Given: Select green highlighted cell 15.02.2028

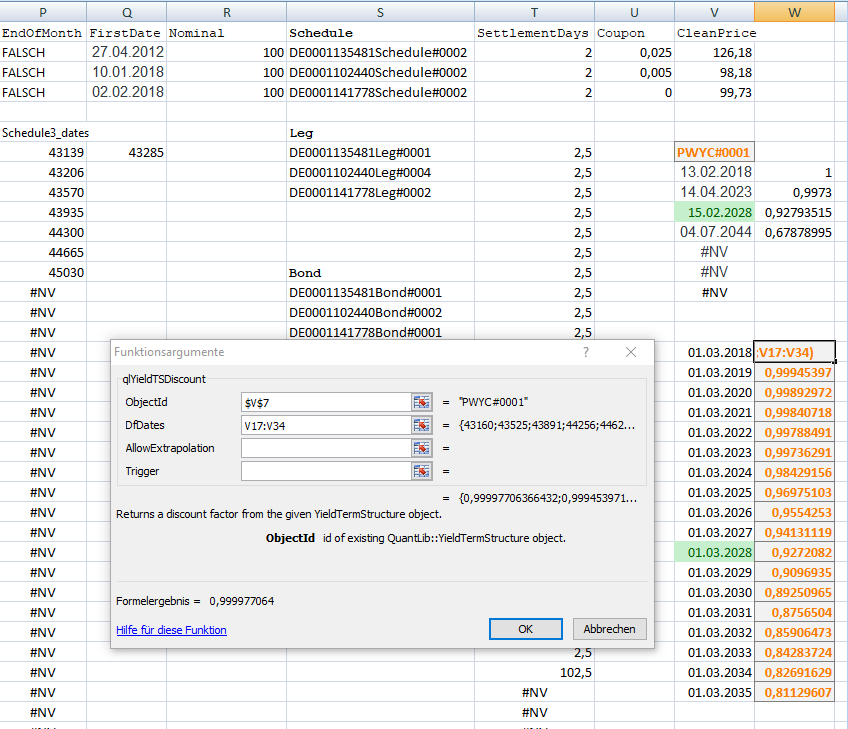Looking at the screenshot, I should pyautogui.click(x=714, y=212).
